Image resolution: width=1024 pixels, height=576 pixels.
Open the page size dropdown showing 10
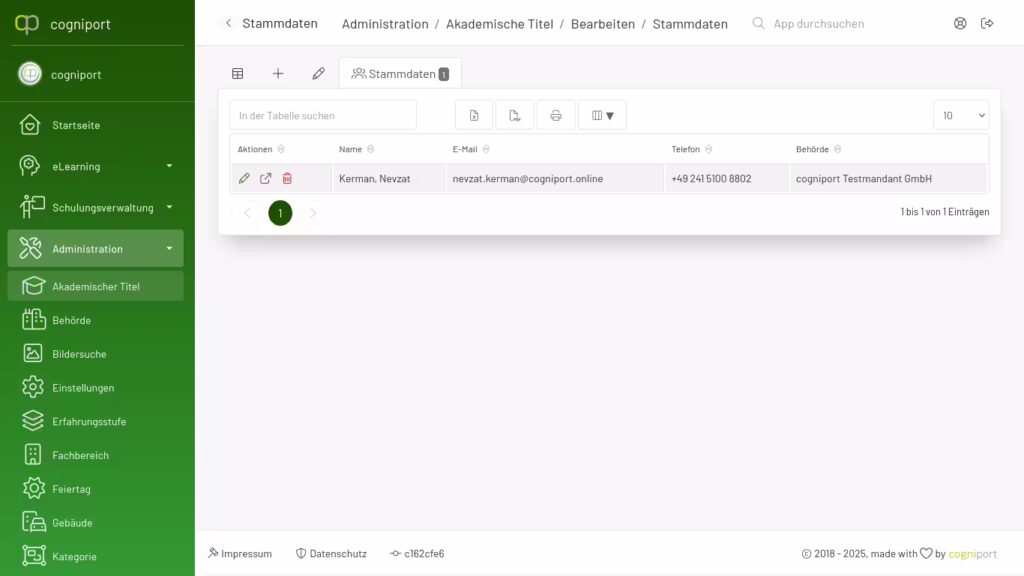pos(960,115)
